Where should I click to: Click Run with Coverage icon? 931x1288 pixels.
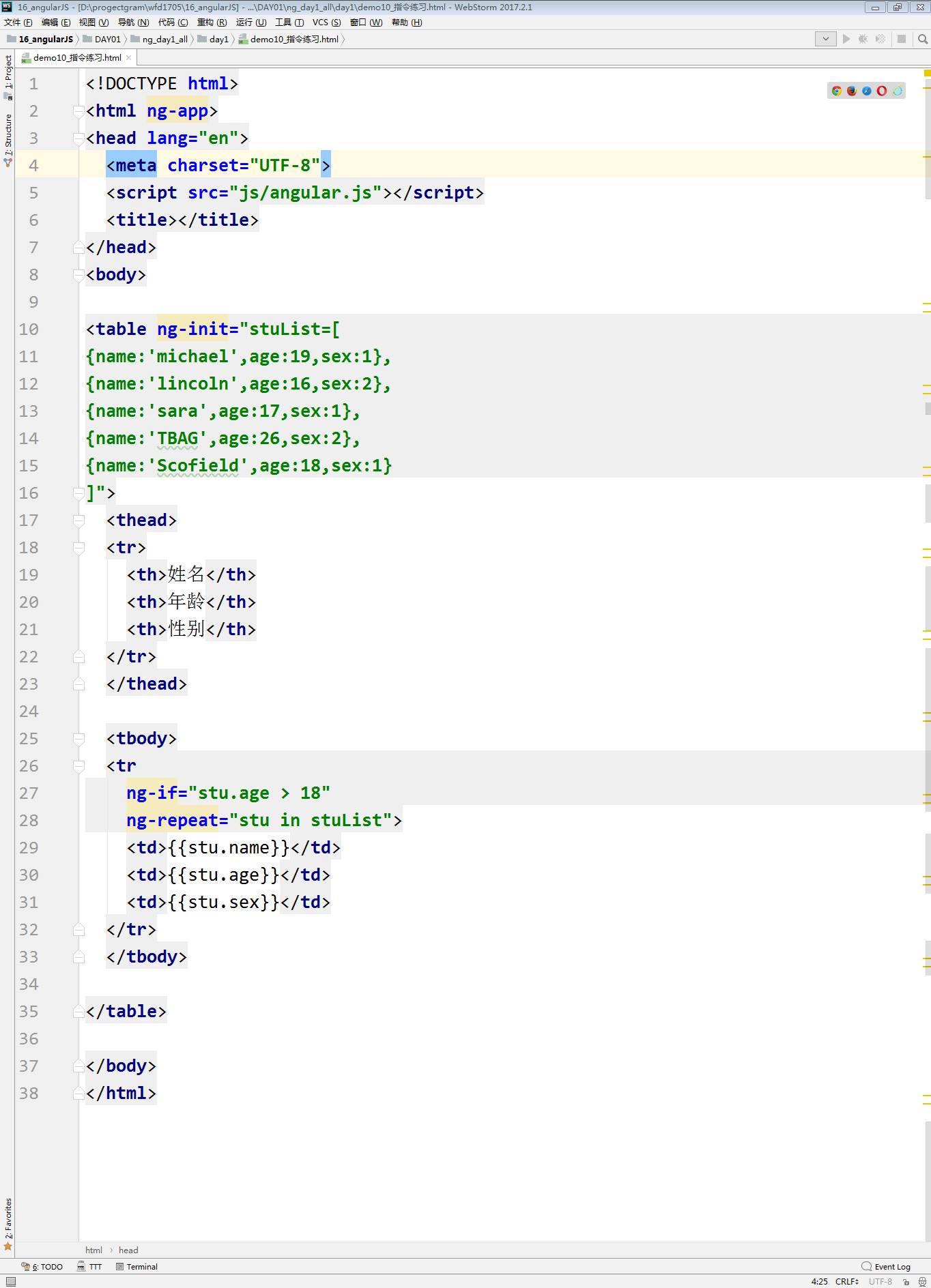(880, 39)
